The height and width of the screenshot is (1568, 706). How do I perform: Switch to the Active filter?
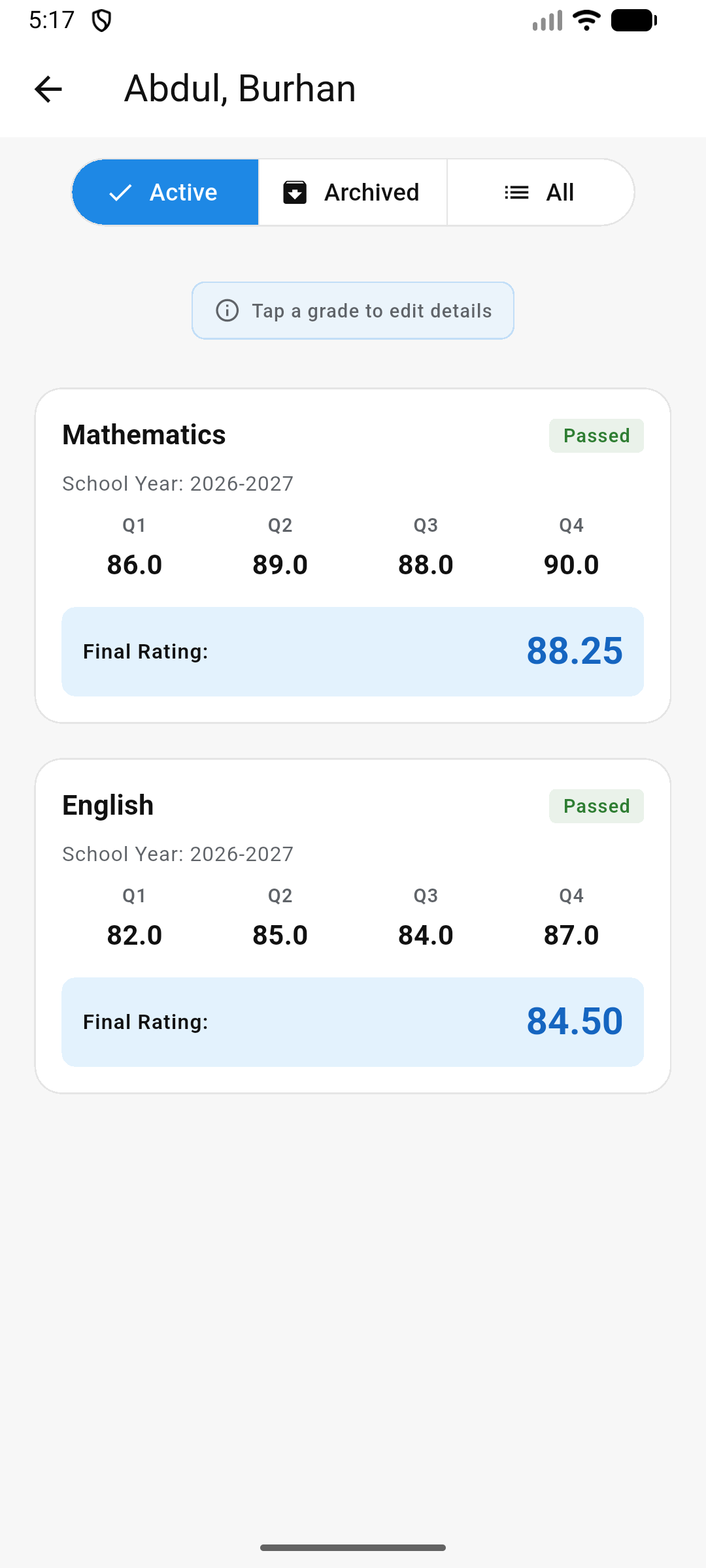[x=166, y=193]
